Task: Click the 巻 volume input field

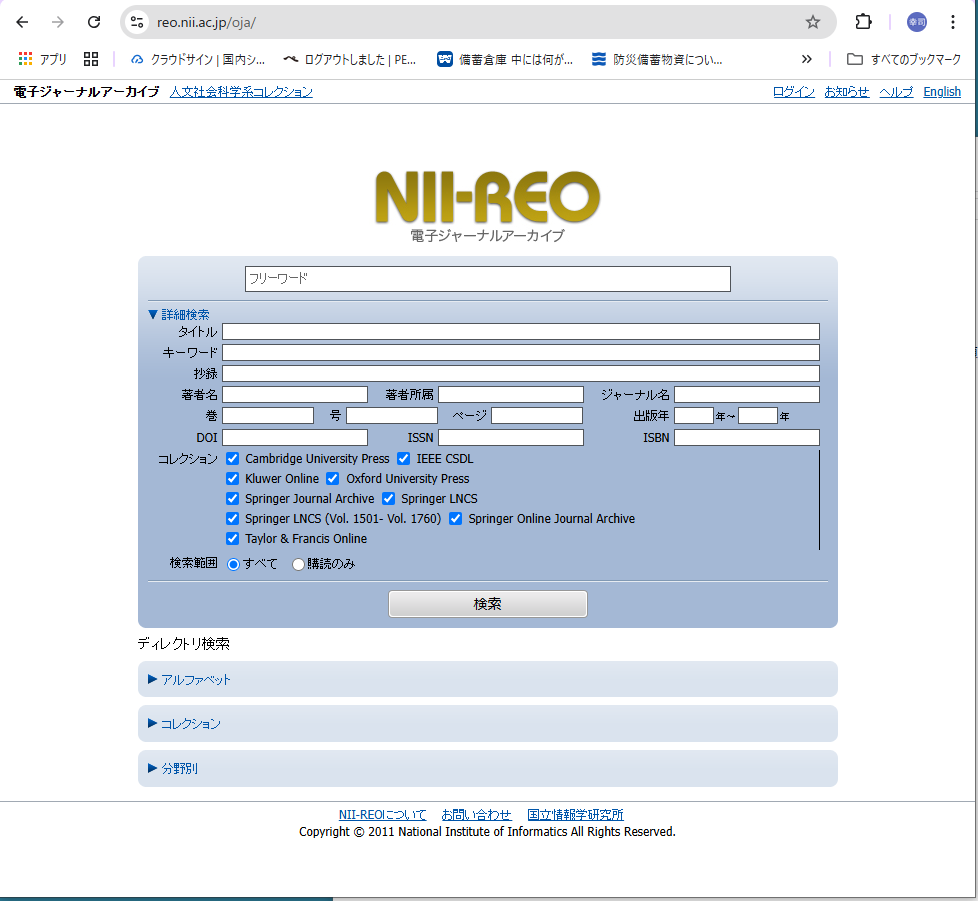Action: click(268, 416)
